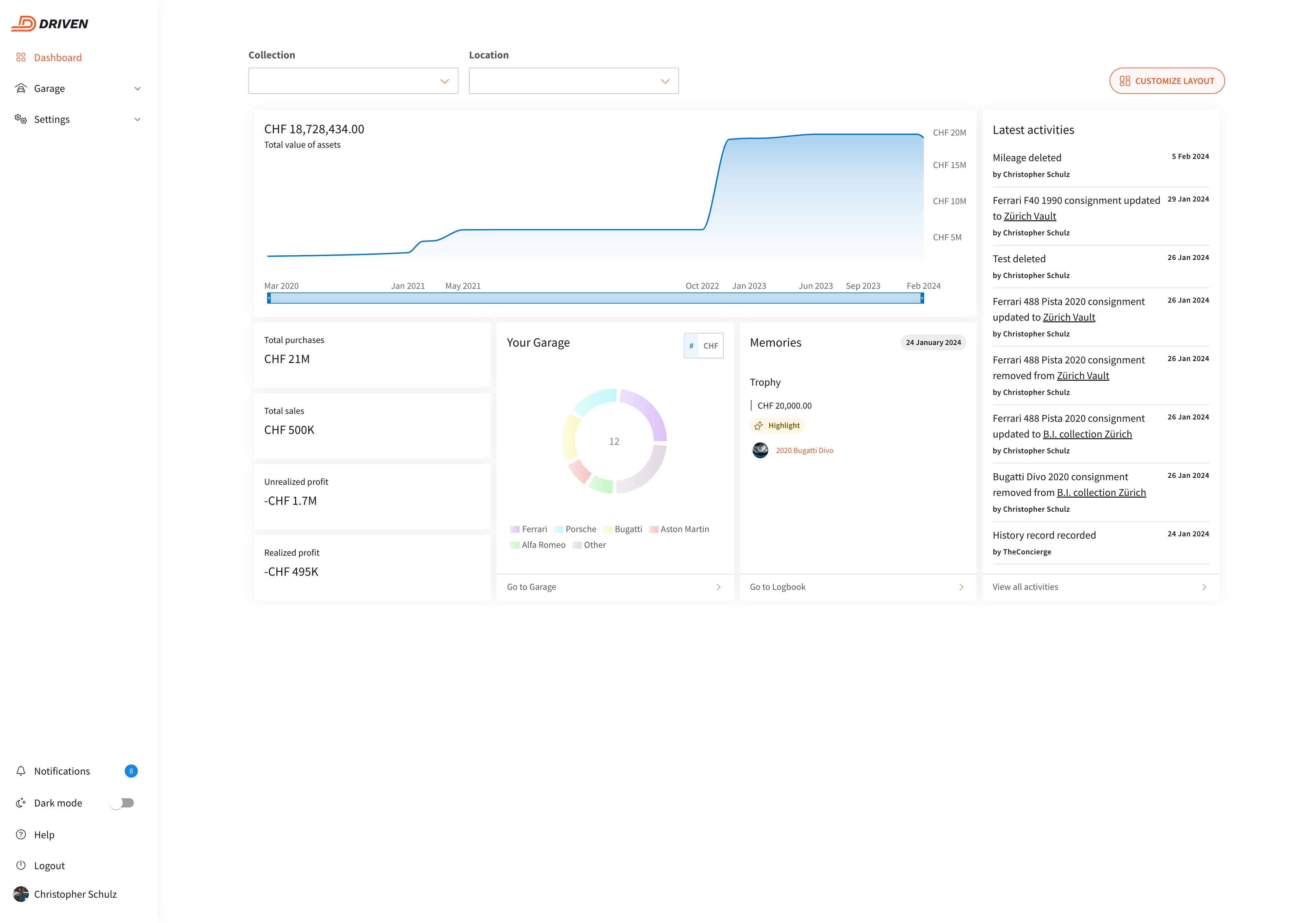Click the chart range slider's left handle
This screenshot has width=1316, height=923.
269,298
